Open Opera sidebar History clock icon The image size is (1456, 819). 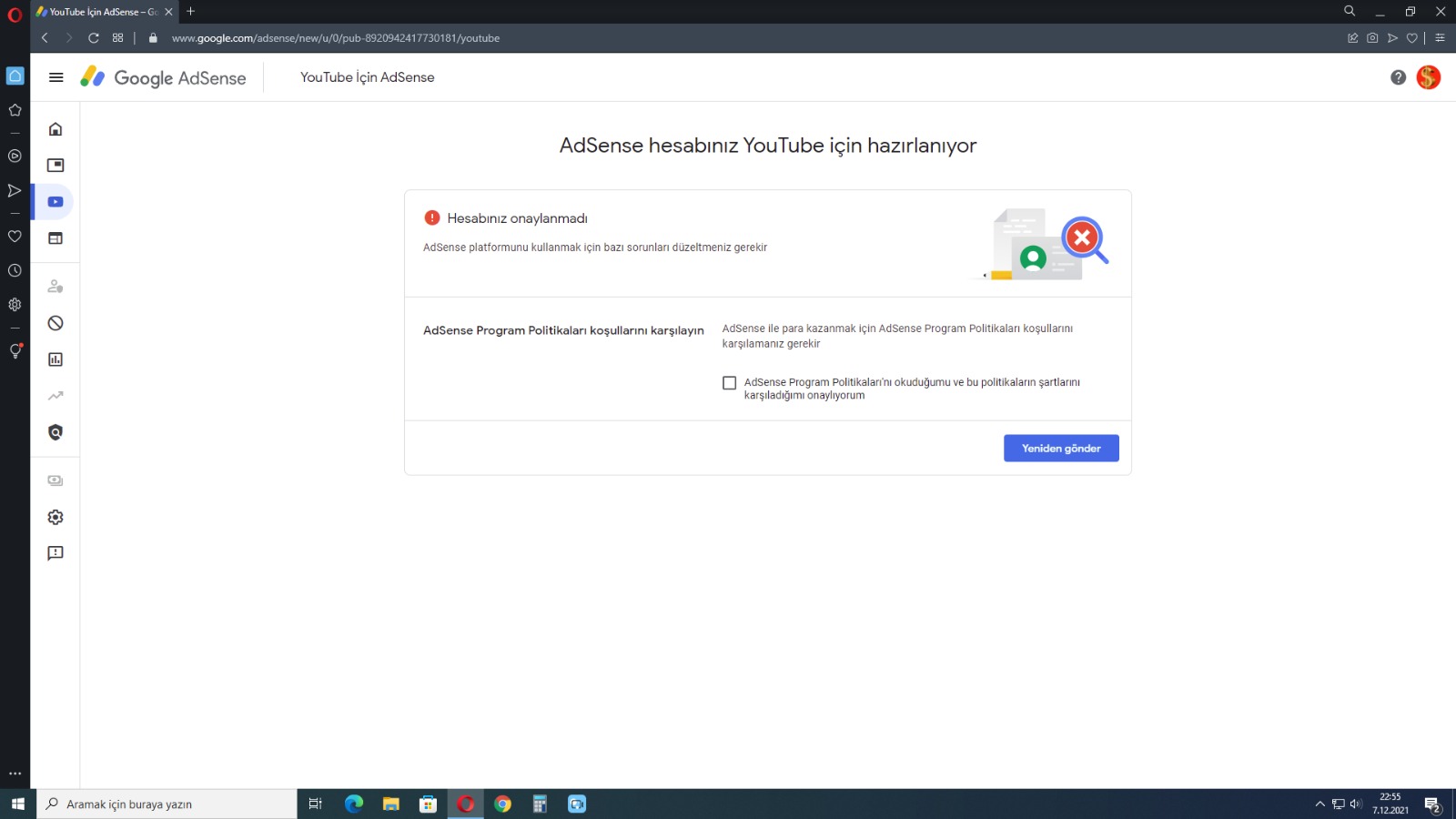(x=15, y=270)
